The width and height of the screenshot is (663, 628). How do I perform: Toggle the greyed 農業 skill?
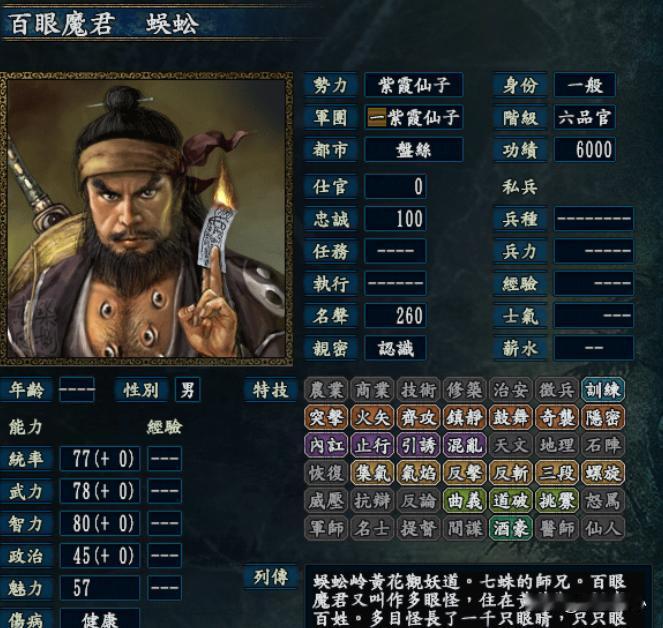[326, 390]
